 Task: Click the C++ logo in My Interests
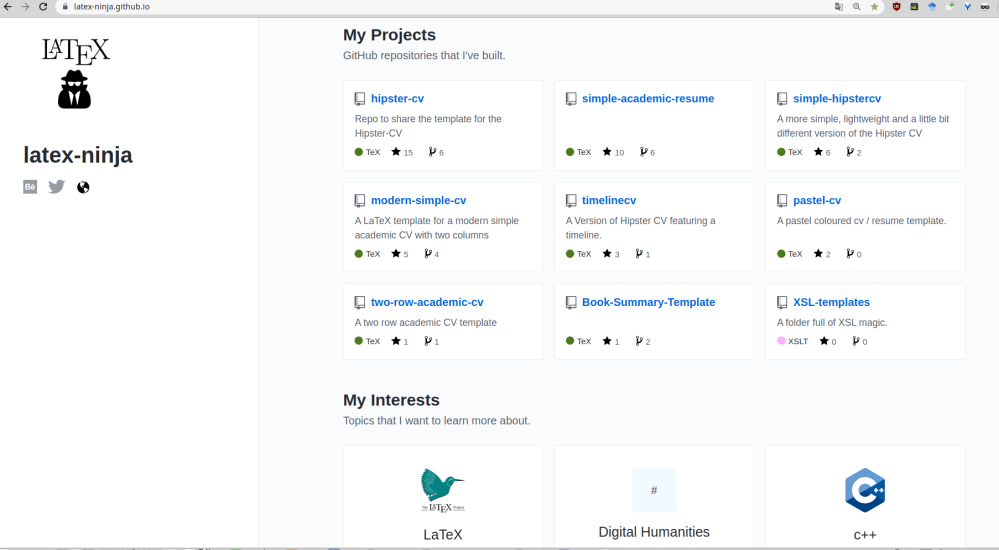(x=865, y=490)
